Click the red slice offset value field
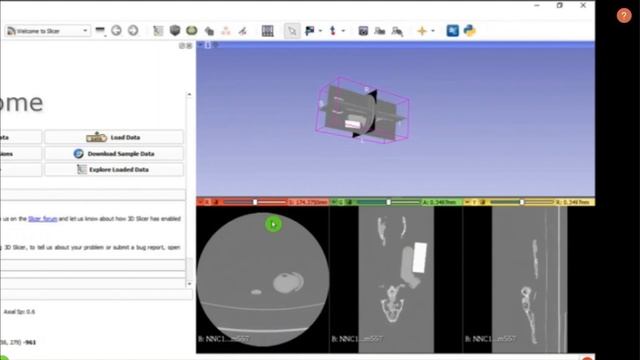The width and height of the screenshot is (640, 360). [x=308, y=202]
